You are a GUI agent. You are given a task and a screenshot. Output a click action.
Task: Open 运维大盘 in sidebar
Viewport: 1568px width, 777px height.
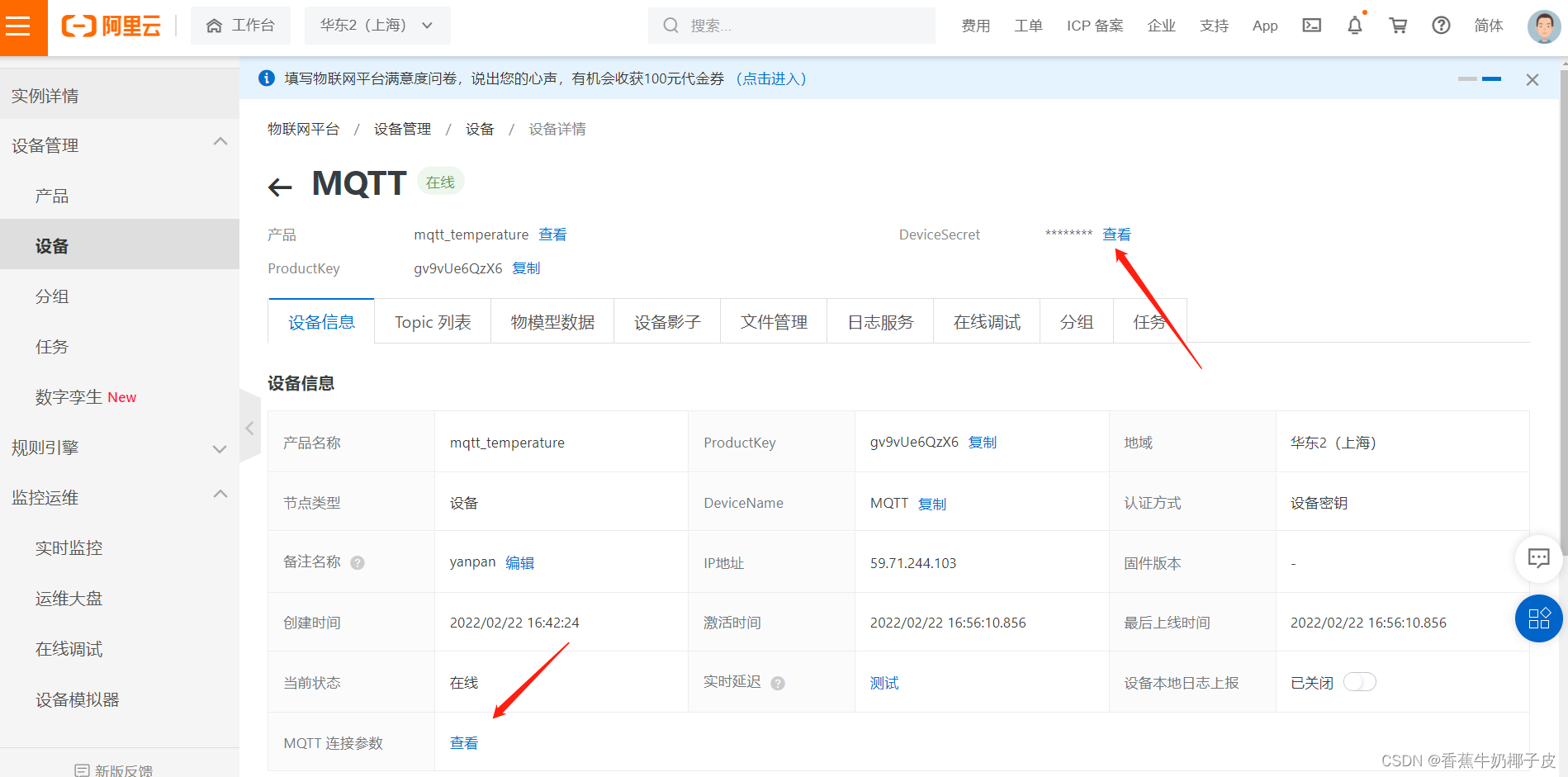(x=120, y=599)
